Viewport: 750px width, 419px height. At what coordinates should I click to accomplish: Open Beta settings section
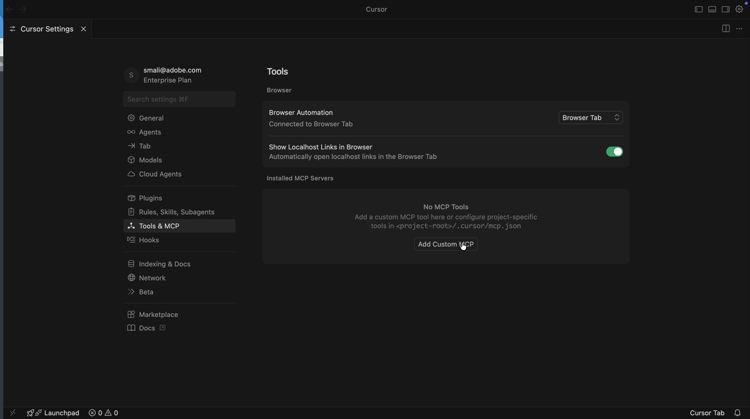[179, 292]
